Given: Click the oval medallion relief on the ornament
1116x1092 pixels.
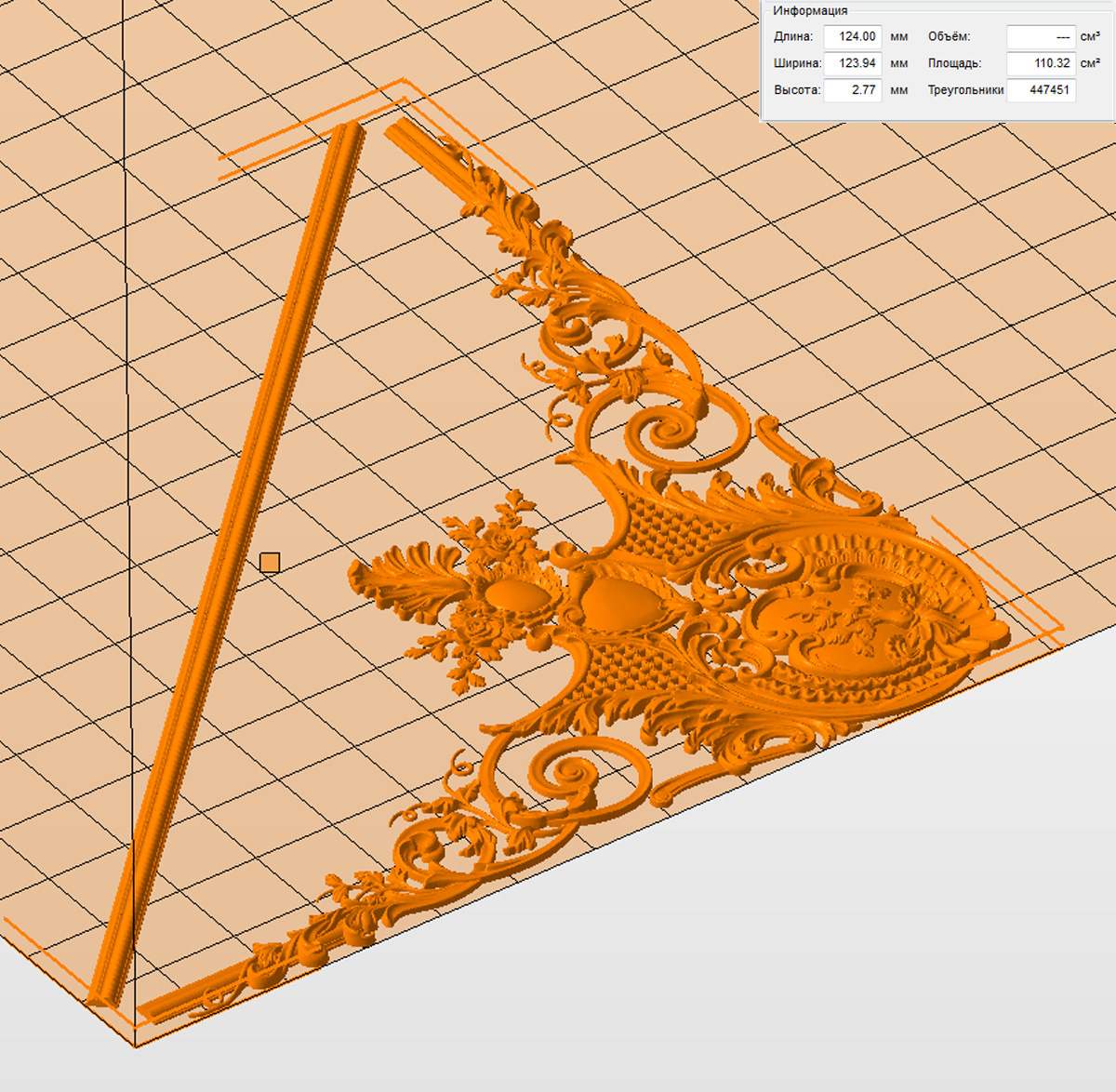Looking at the screenshot, I should pos(837,619).
